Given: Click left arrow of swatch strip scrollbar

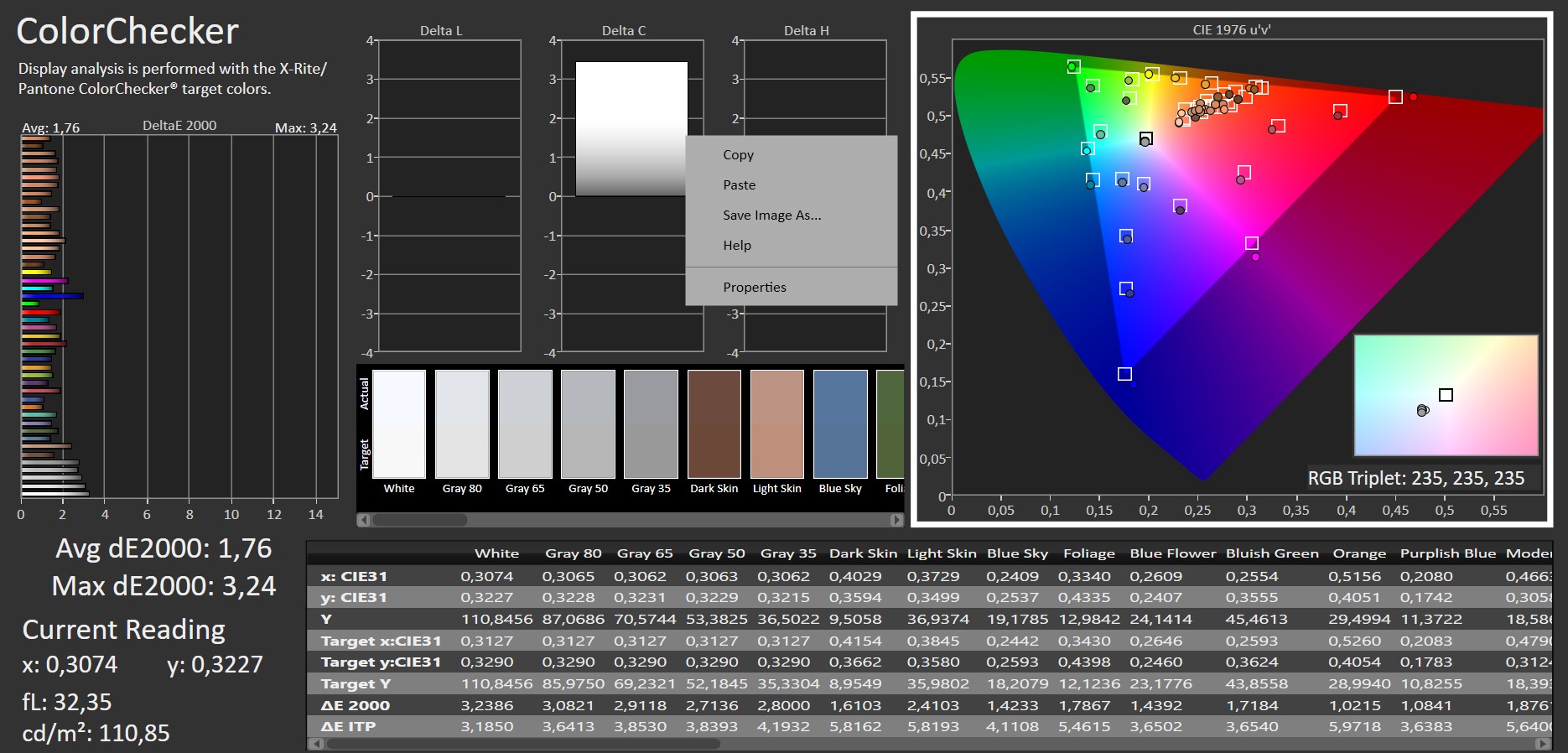Looking at the screenshot, I should tap(363, 520).
